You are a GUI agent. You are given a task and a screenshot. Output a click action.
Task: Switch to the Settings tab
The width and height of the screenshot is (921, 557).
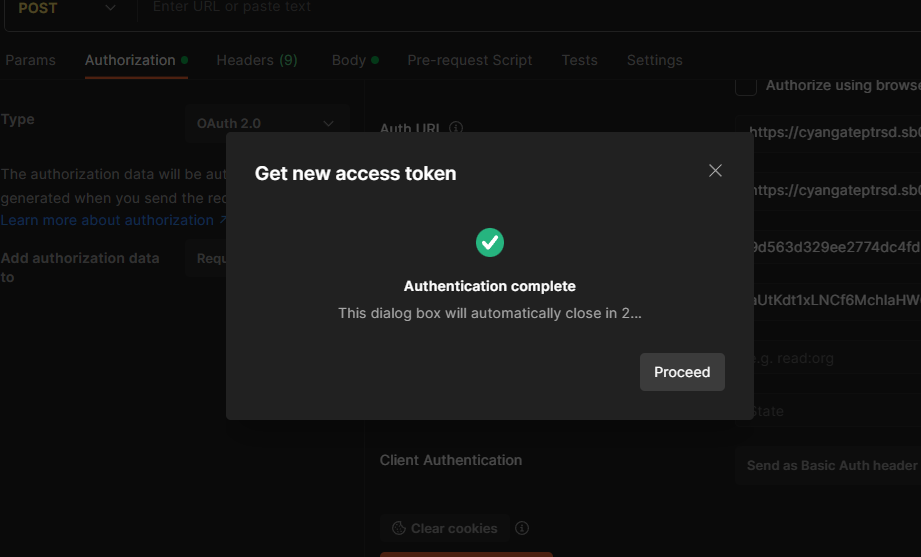[x=655, y=60]
